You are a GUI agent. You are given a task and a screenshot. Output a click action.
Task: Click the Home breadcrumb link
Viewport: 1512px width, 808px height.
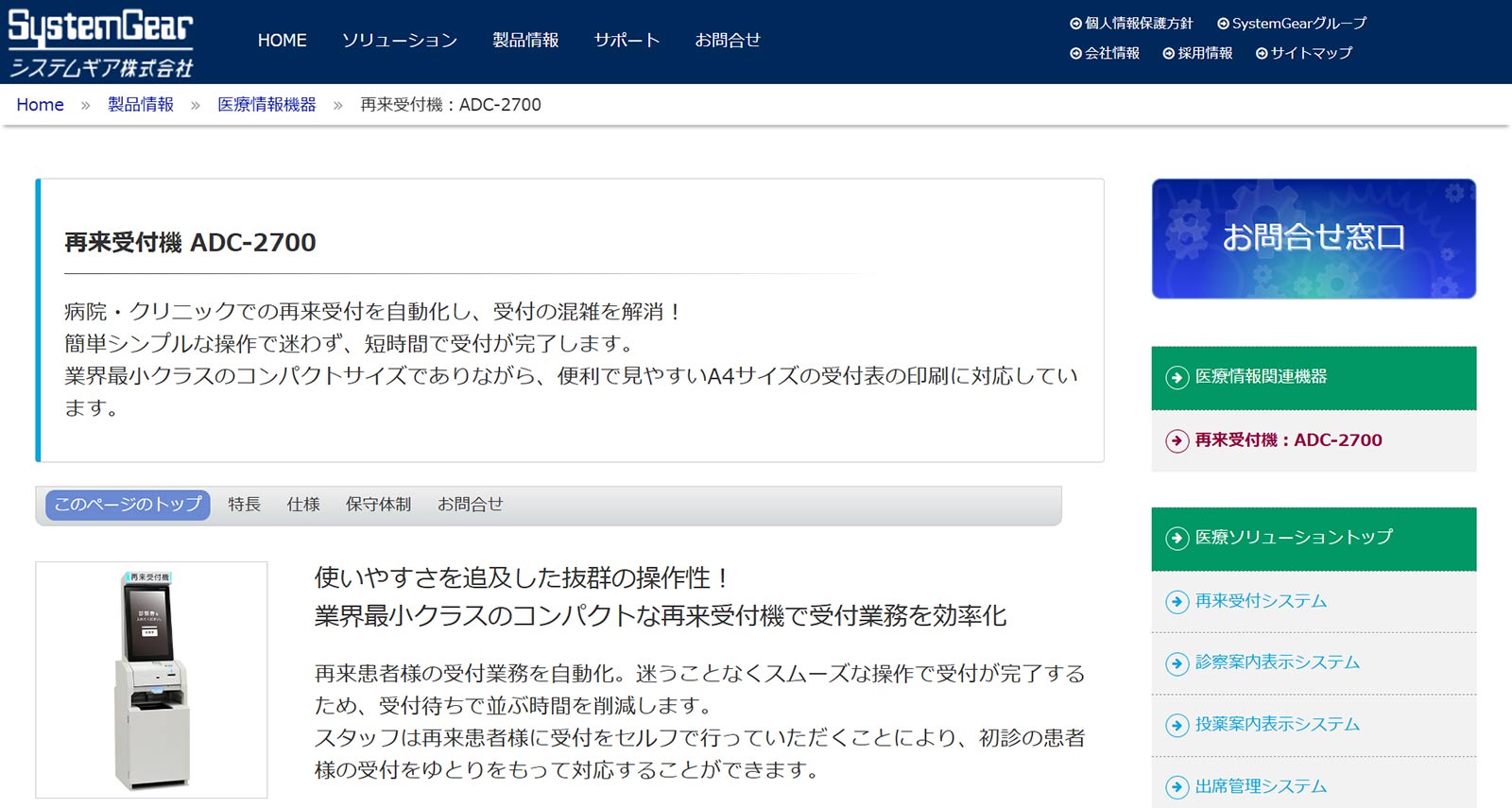(x=40, y=105)
